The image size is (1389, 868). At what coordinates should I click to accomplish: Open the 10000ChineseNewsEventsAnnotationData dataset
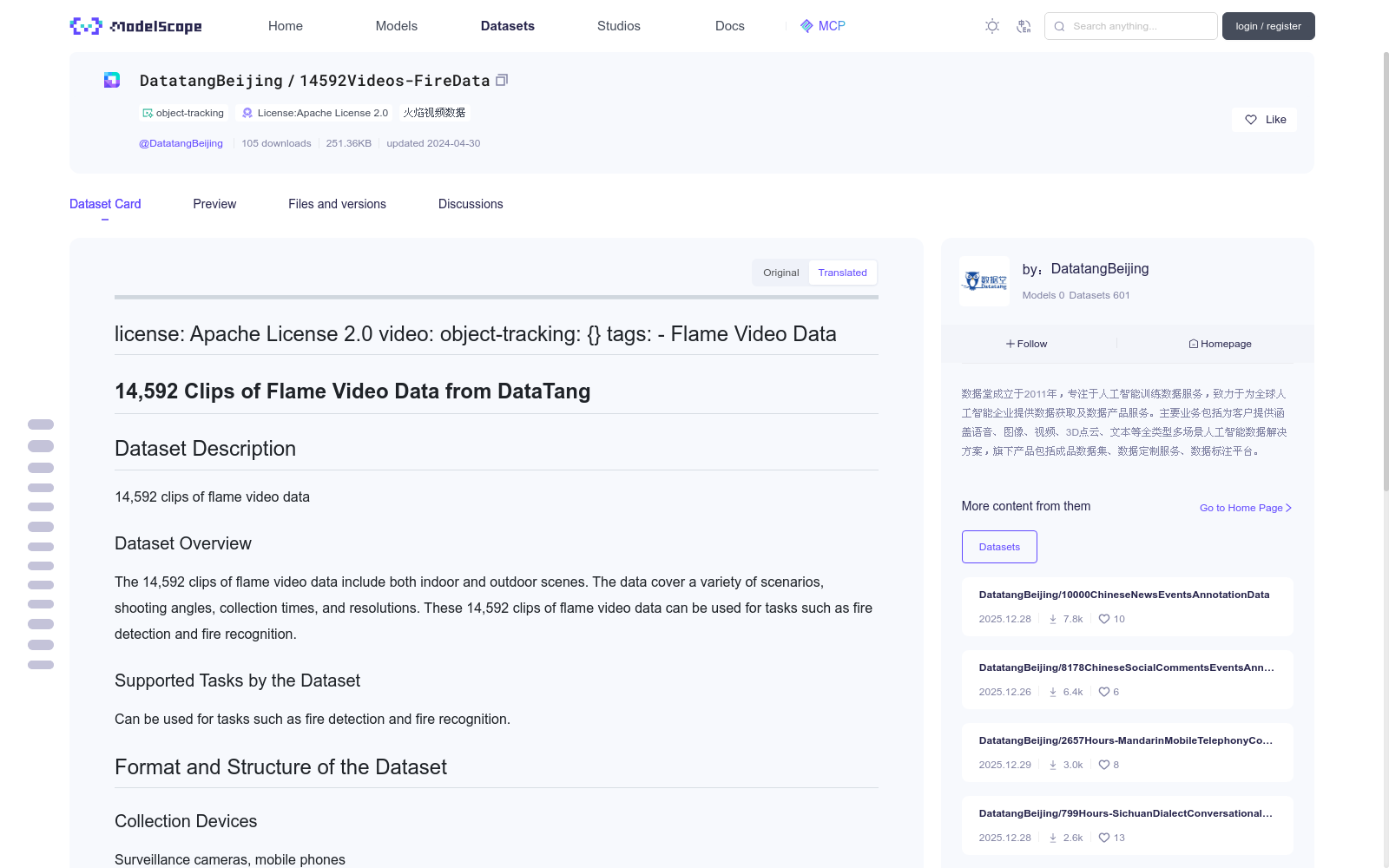[1124, 595]
